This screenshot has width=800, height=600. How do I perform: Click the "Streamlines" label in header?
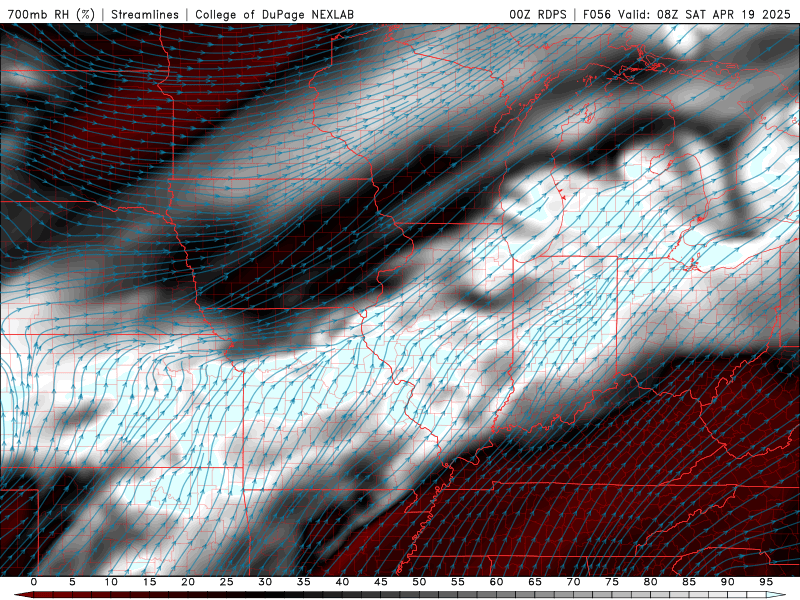[x=145, y=14]
